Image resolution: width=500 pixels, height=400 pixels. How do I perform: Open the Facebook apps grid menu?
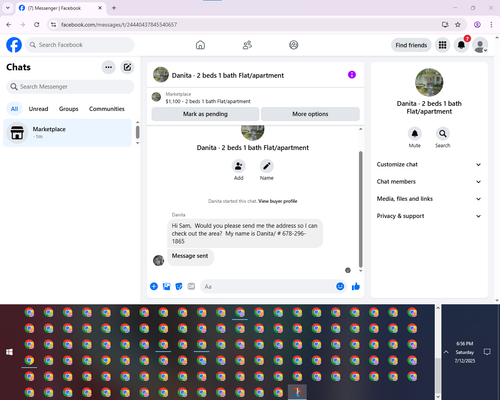coord(442,45)
